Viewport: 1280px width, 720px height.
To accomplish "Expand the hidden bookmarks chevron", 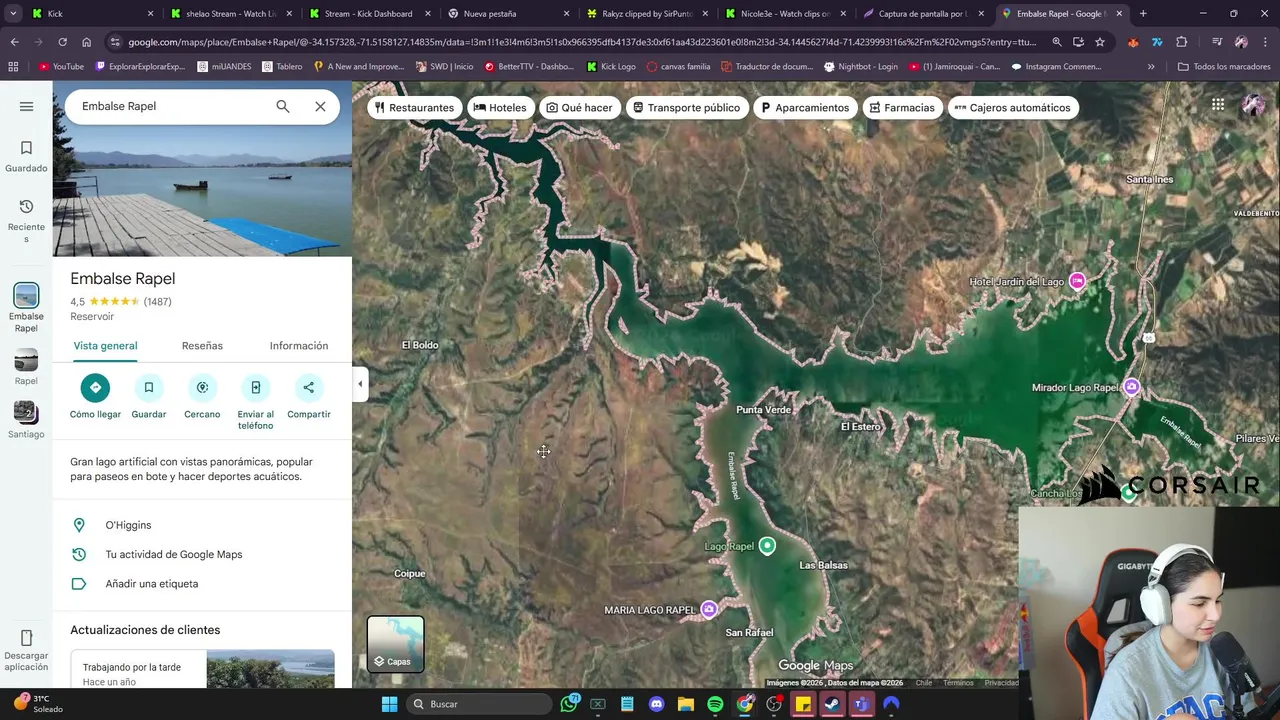I will coord(1151,67).
